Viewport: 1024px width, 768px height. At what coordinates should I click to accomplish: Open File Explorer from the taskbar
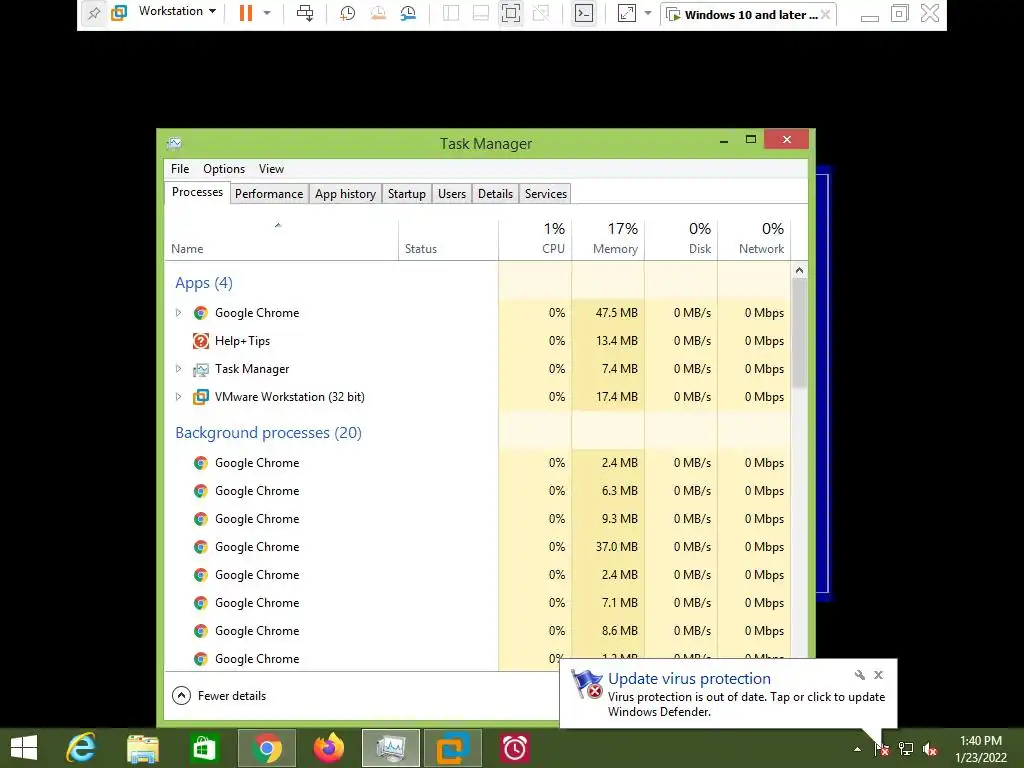[142, 748]
